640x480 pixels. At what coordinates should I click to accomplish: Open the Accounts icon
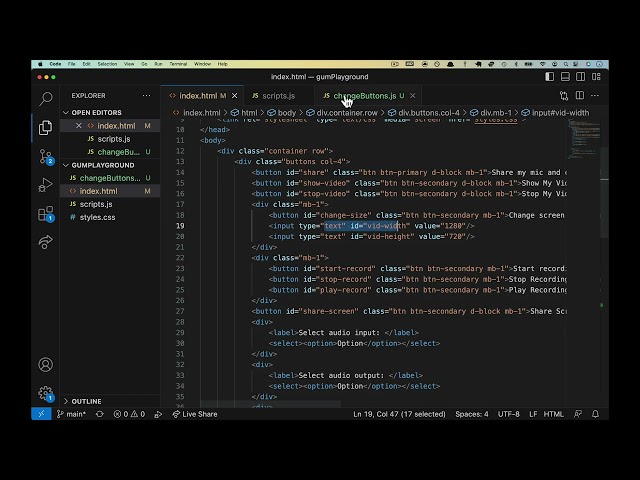click(45, 364)
